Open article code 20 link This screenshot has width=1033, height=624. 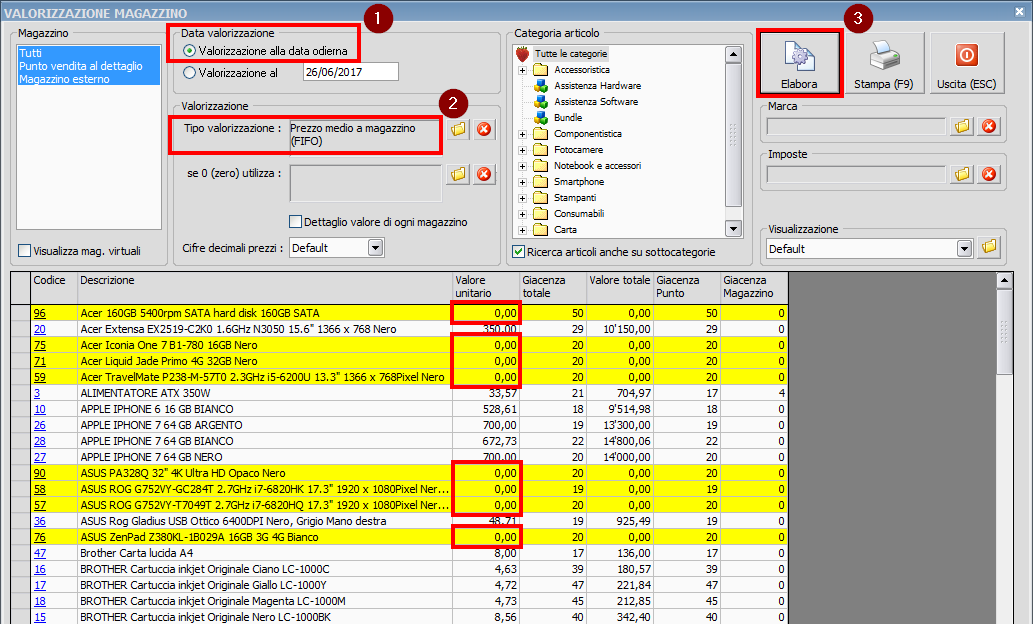[40, 329]
